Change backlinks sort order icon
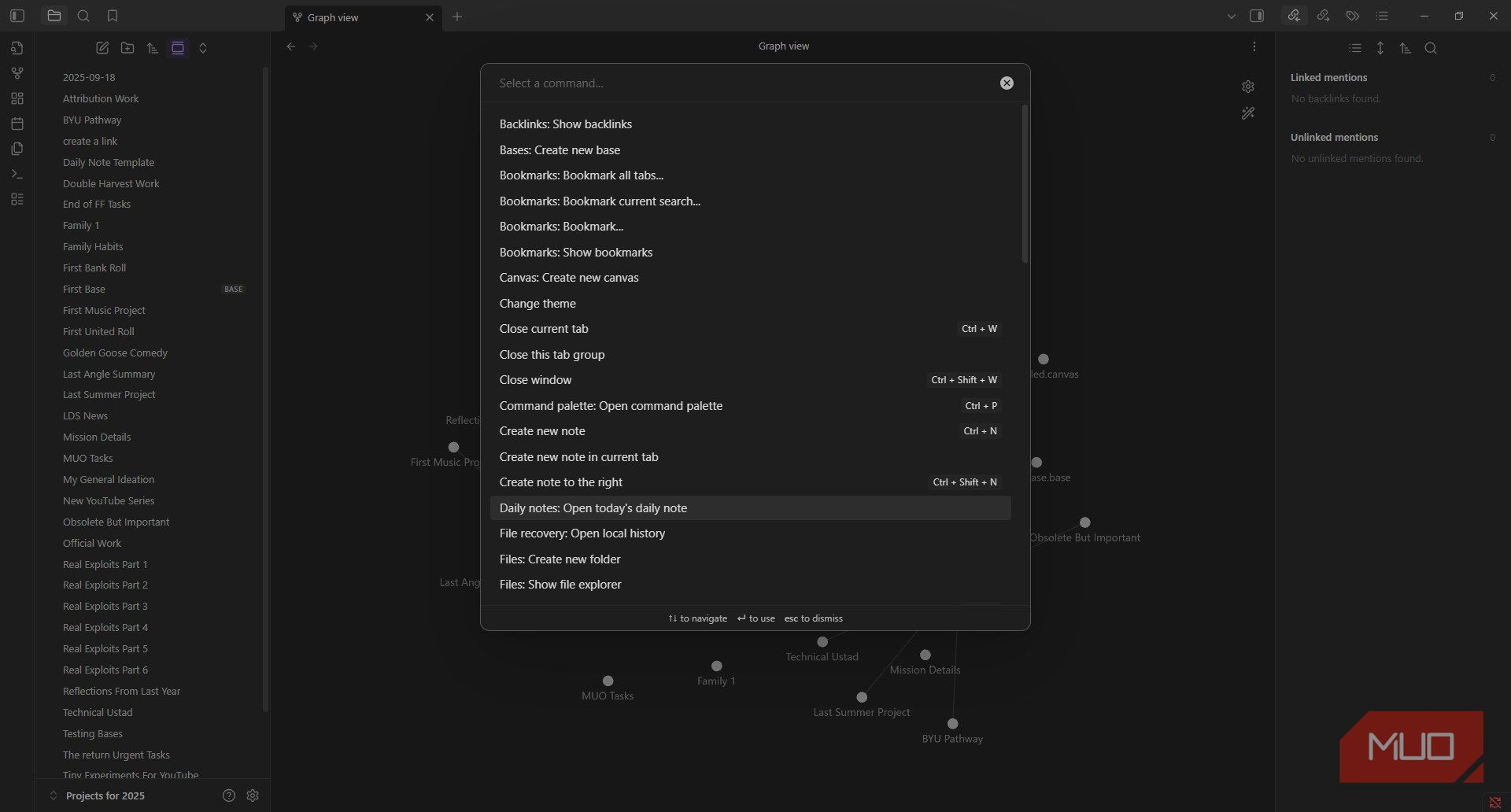 point(1406,48)
